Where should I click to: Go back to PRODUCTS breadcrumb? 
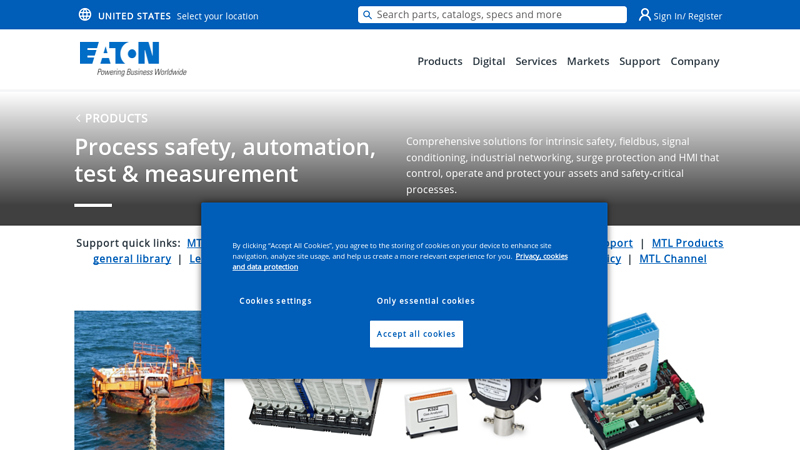[116, 118]
